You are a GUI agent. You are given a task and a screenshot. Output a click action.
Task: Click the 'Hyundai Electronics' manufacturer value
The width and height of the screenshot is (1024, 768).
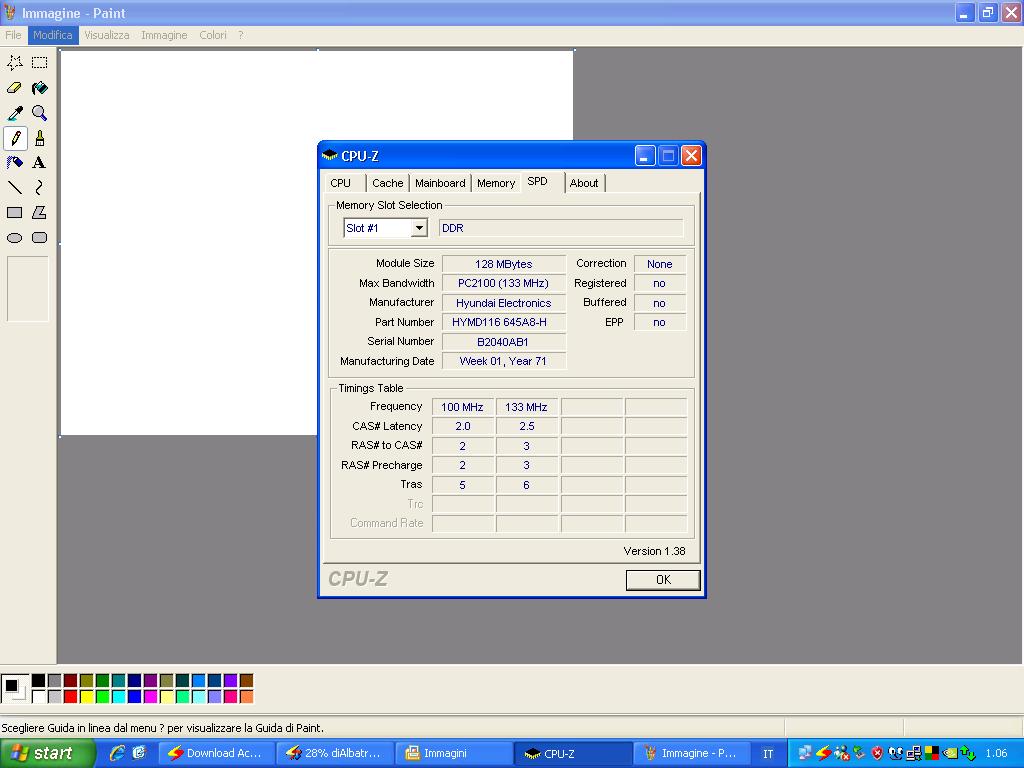504,303
